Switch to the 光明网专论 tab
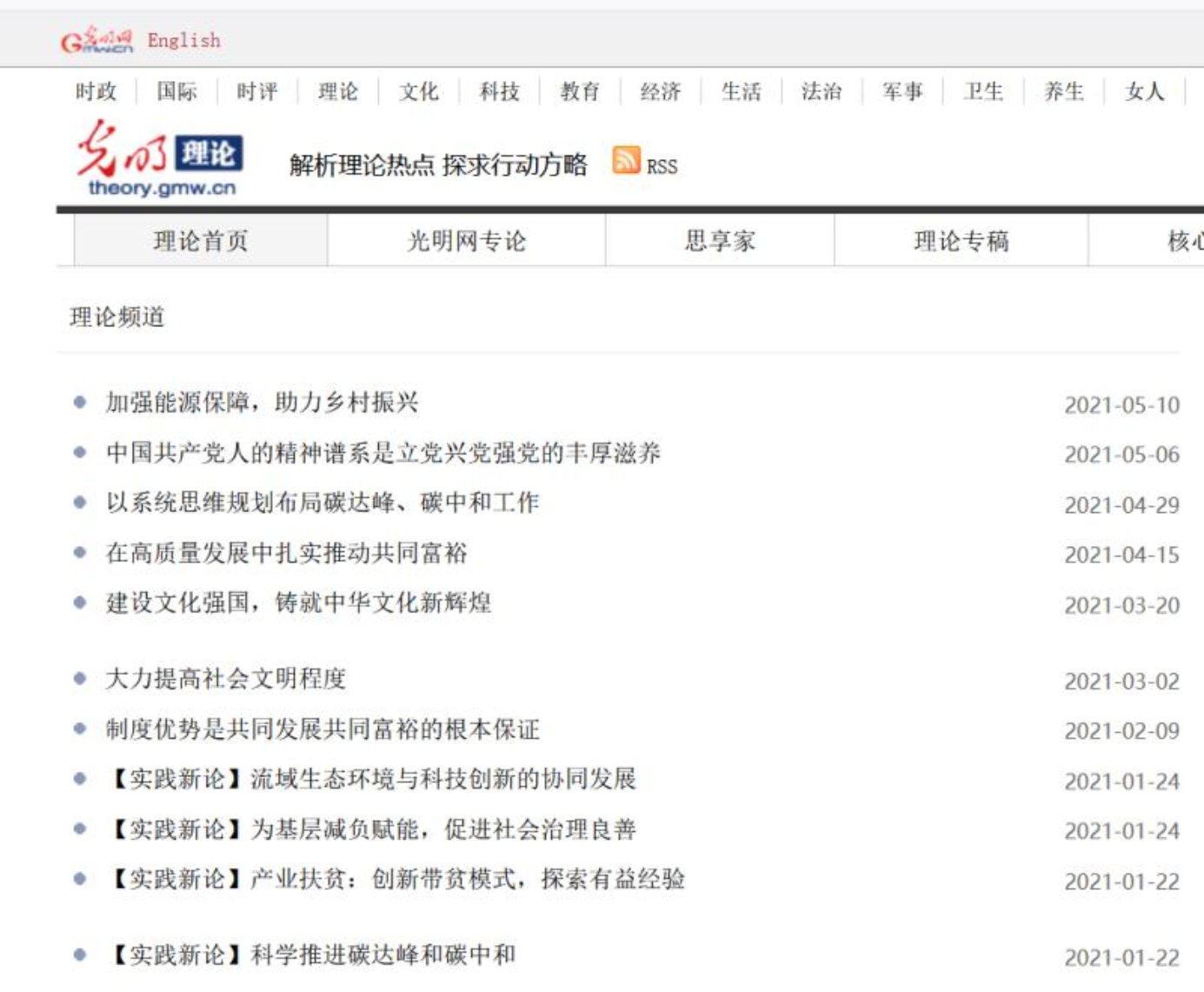Viewport: 1204px width, 992px height. (x=467, y=241)
